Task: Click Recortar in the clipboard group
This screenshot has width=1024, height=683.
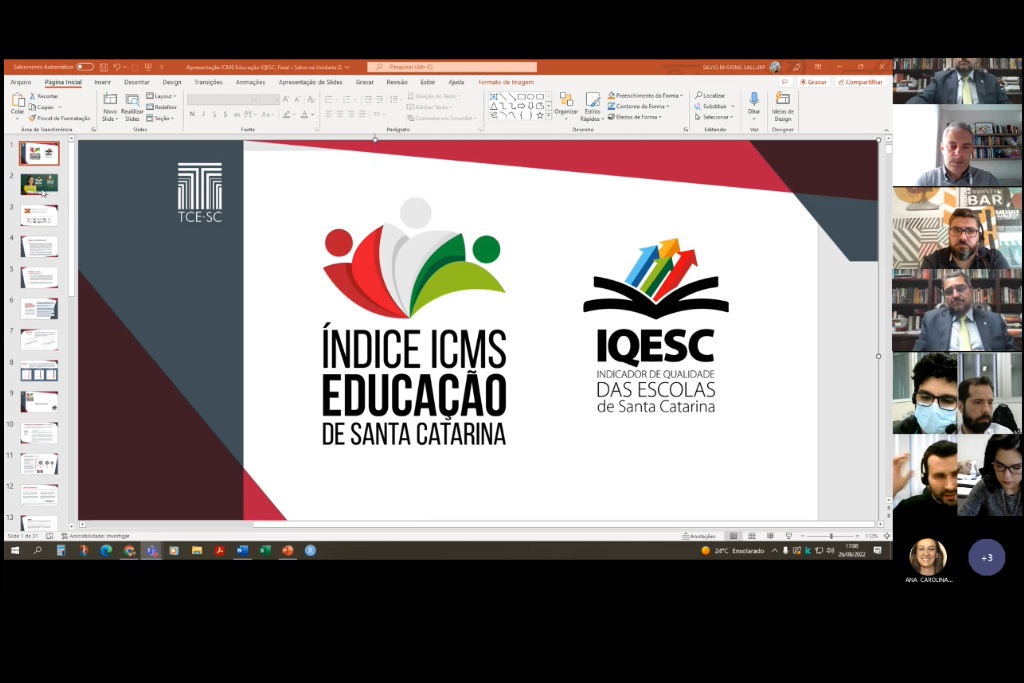Action: pyautogui.click(x=44, y=96)
